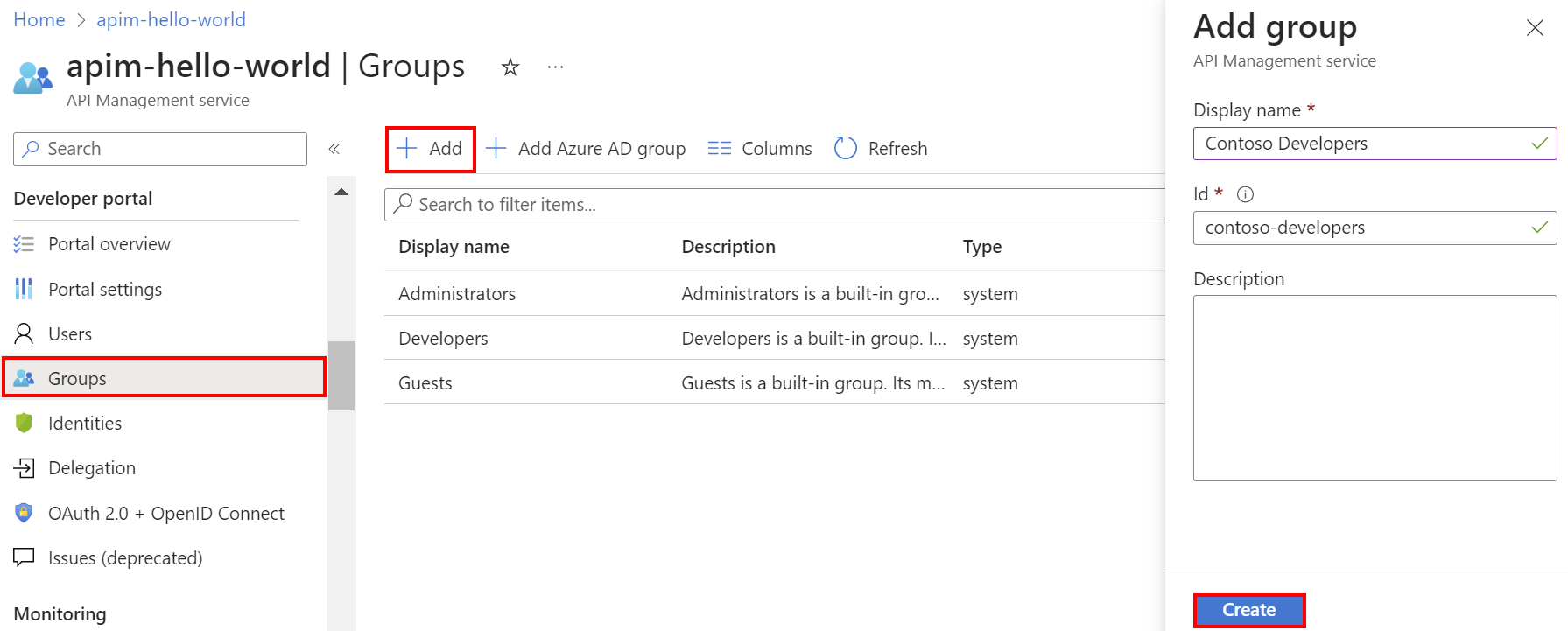Open Portal overview in sidebar
Image resolution: width=1568 pixels, height=631 pixels.
coord(109,244)
